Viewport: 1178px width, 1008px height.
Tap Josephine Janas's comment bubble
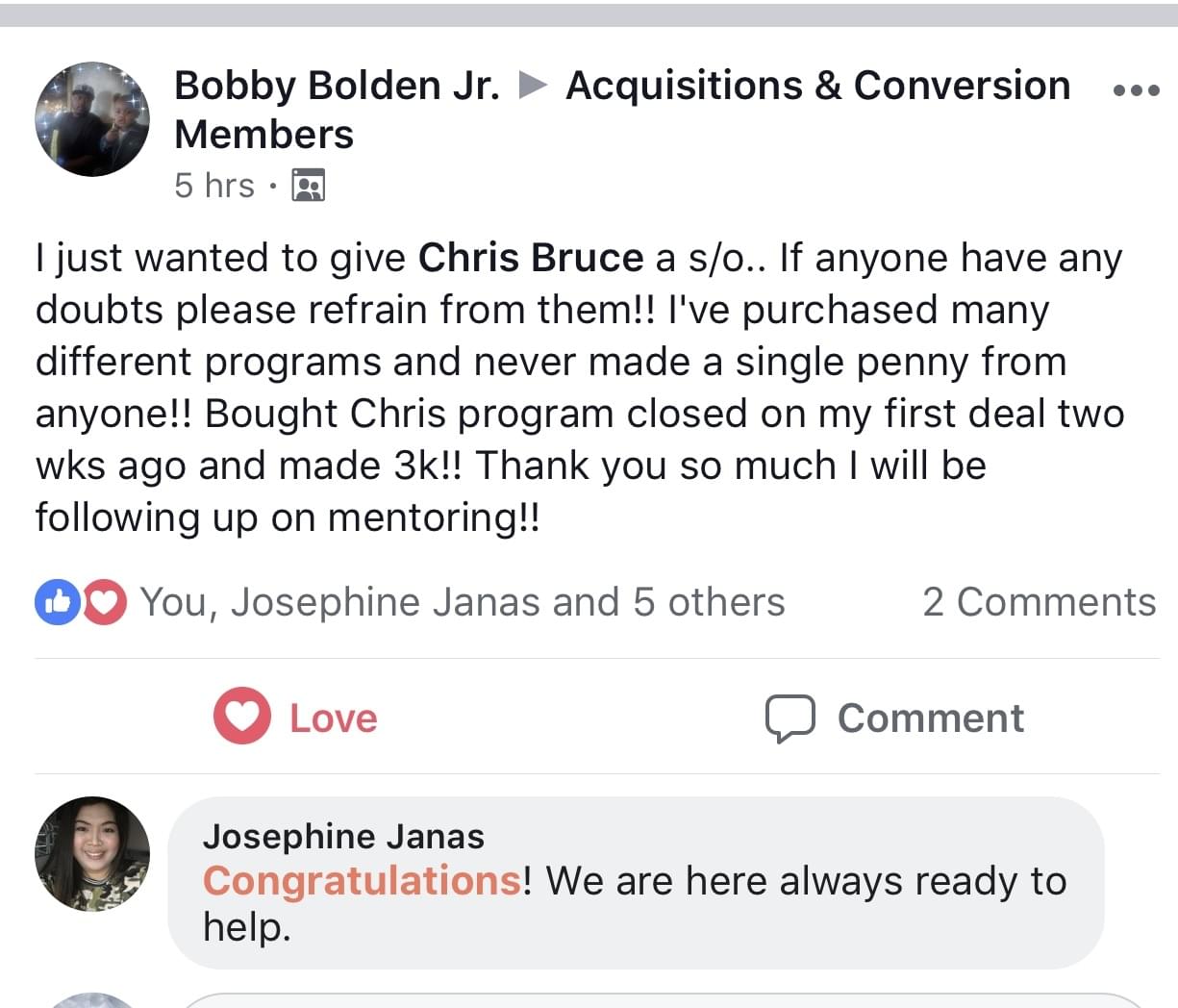tap(636, 882)
